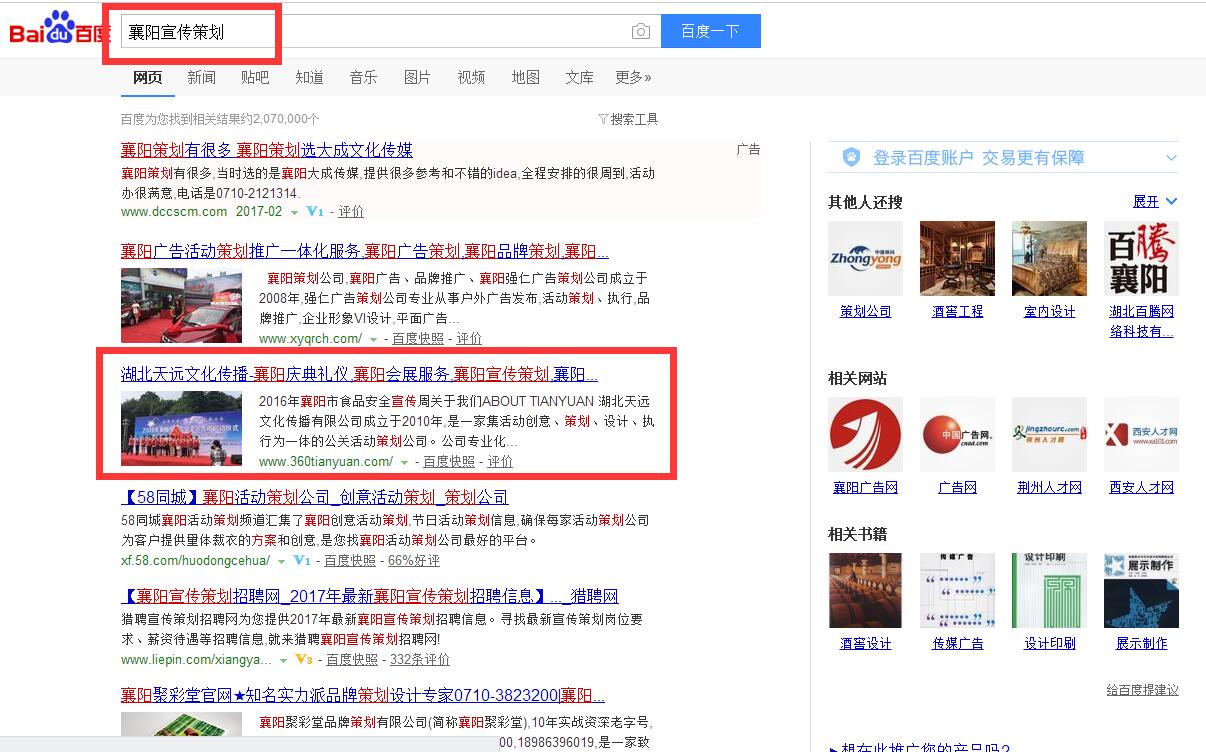Open result 湖北天远文化传播-襄阳庆典礼仪
This screenshot has width=1206, height=752.
click(360, 374)
